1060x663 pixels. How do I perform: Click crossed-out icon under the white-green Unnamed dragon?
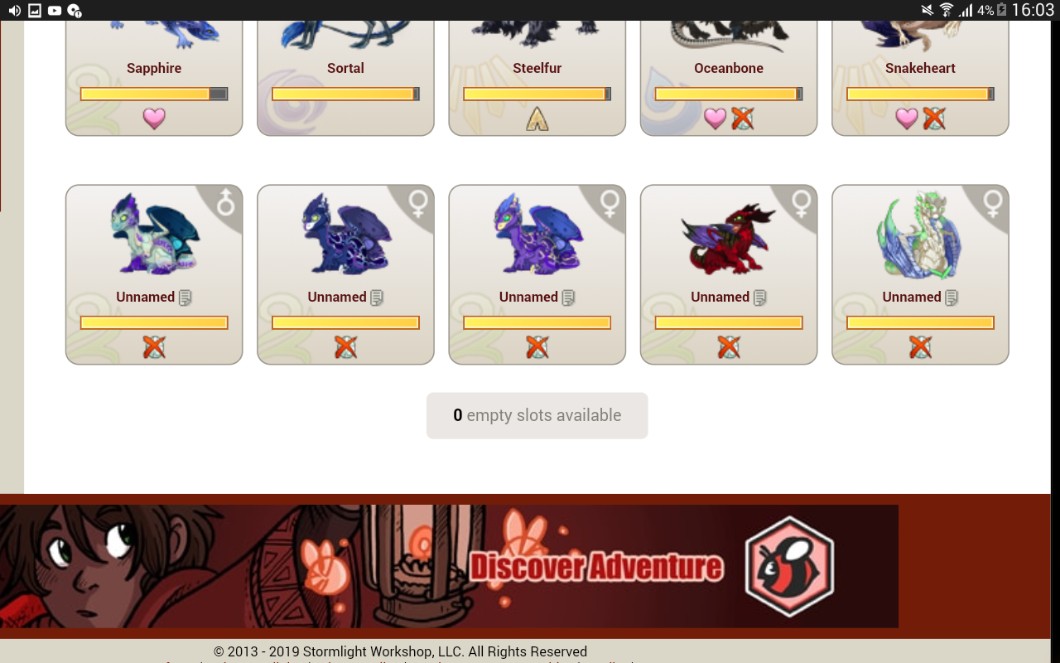coord(920,347)
